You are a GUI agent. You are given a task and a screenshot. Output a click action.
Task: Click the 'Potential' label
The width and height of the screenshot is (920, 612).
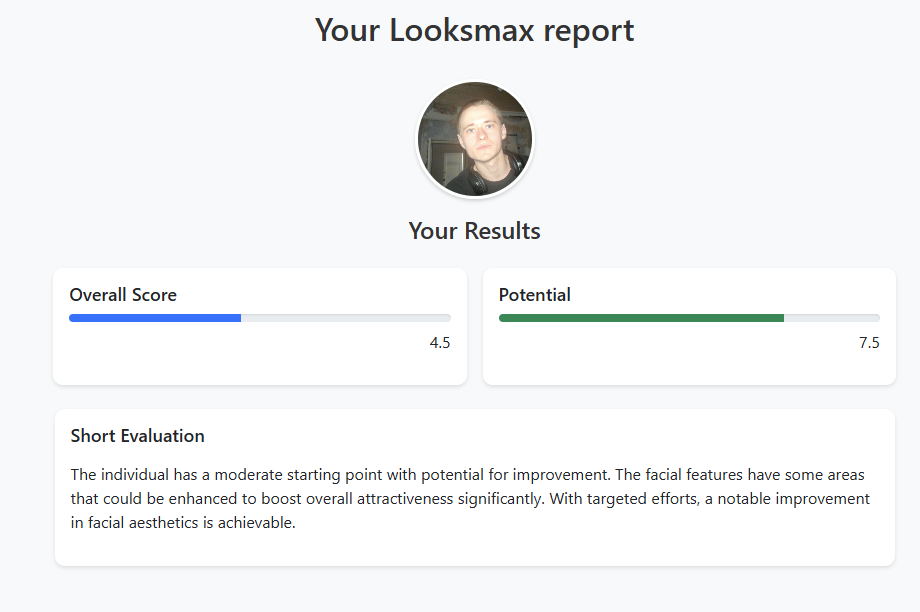pyautogui.click(x=535, y=295)
